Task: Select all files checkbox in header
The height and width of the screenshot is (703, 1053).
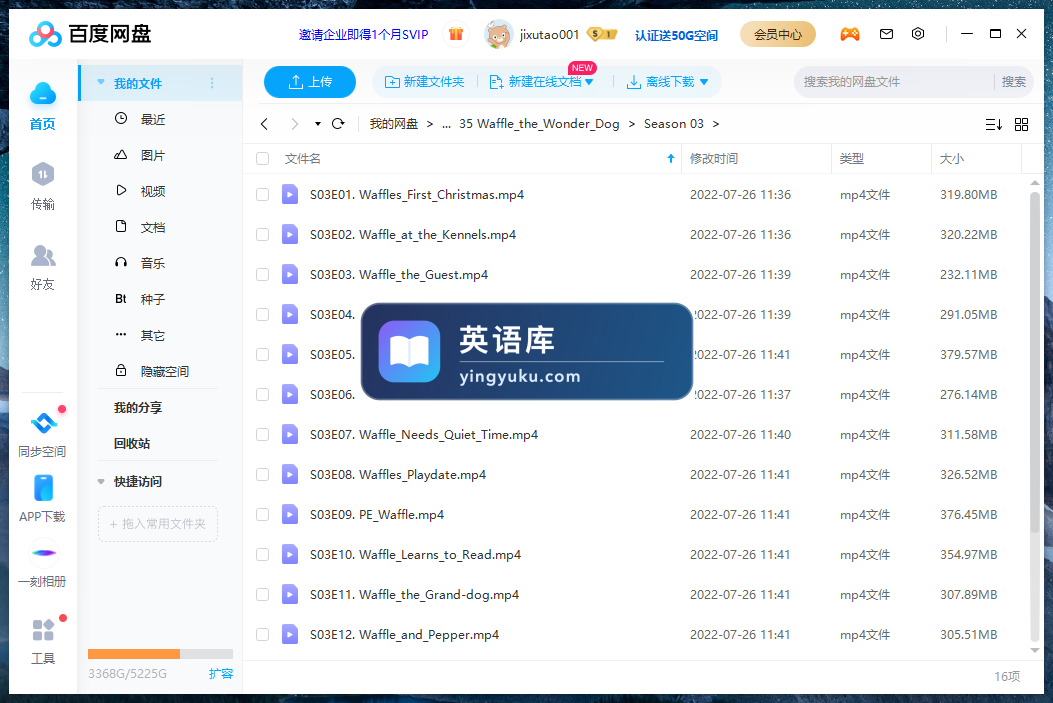Action: pyautogui.click(x=263, y=158)
